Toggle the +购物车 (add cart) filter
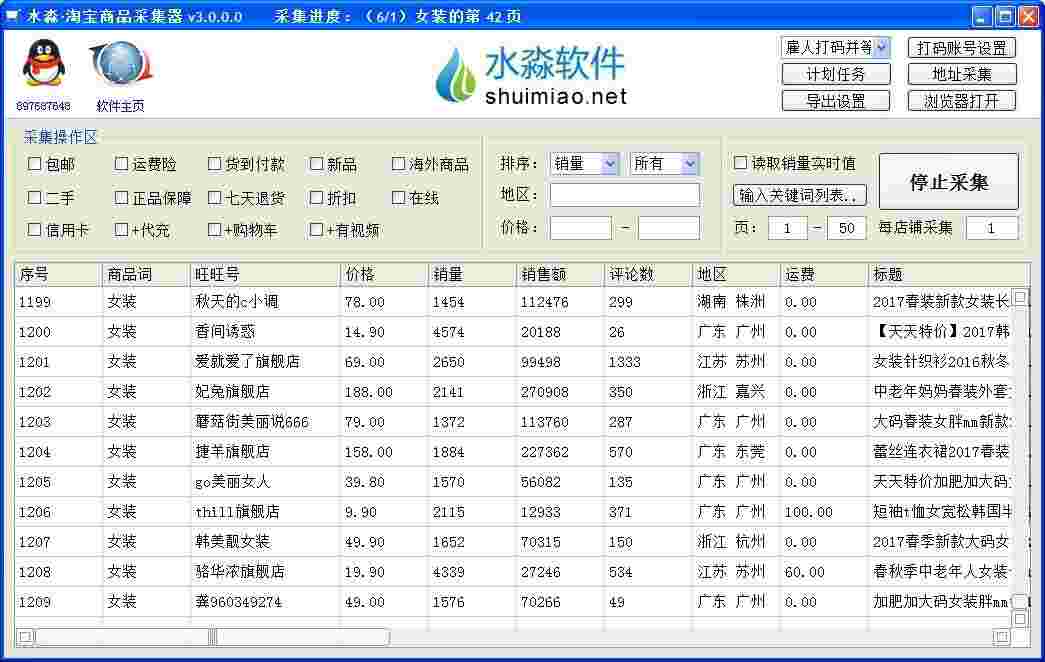Viewport: 1045px width, 662px height. click(213, 229)
